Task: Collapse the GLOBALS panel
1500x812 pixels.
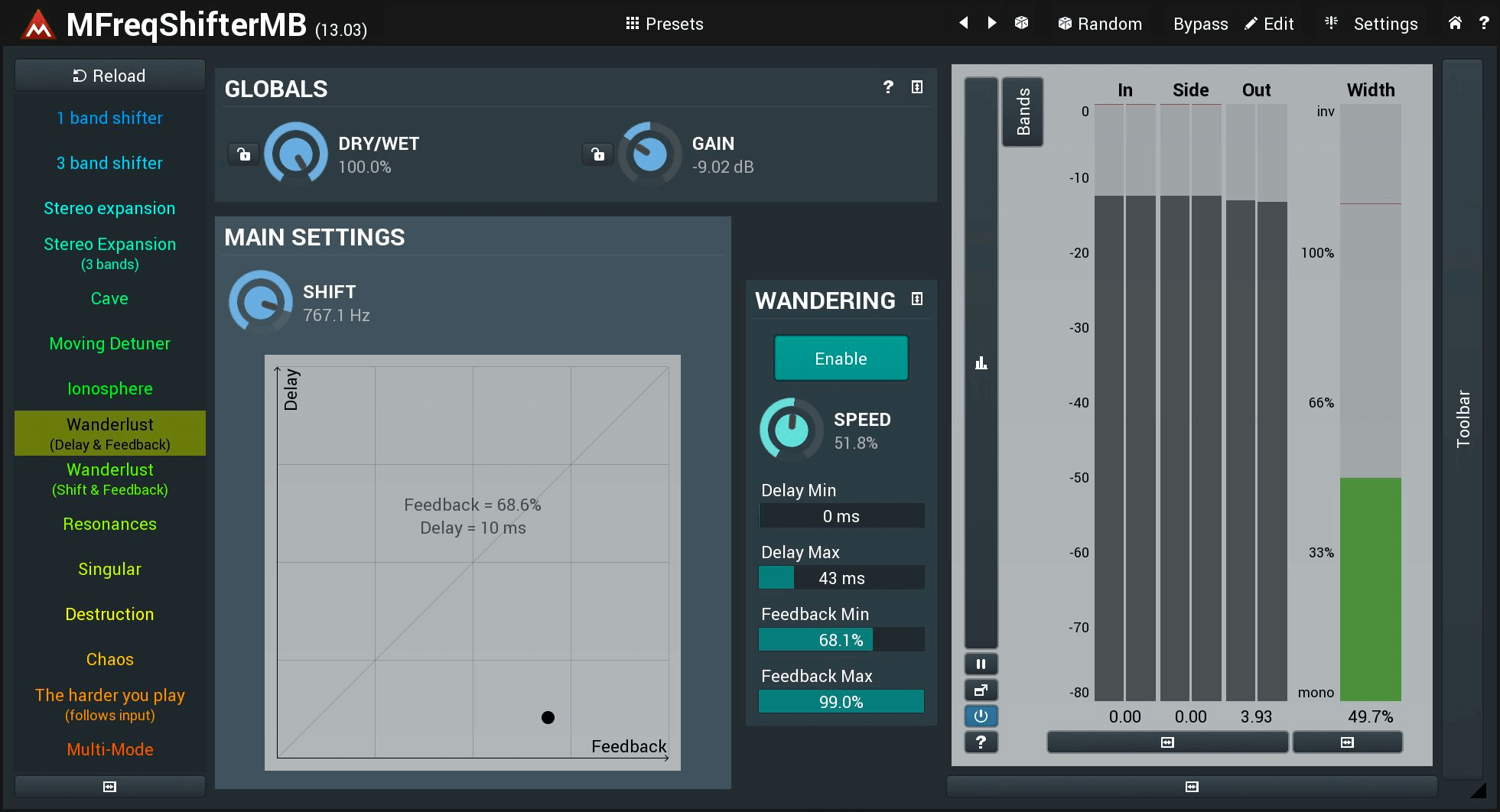Action: tap(916, 88)
